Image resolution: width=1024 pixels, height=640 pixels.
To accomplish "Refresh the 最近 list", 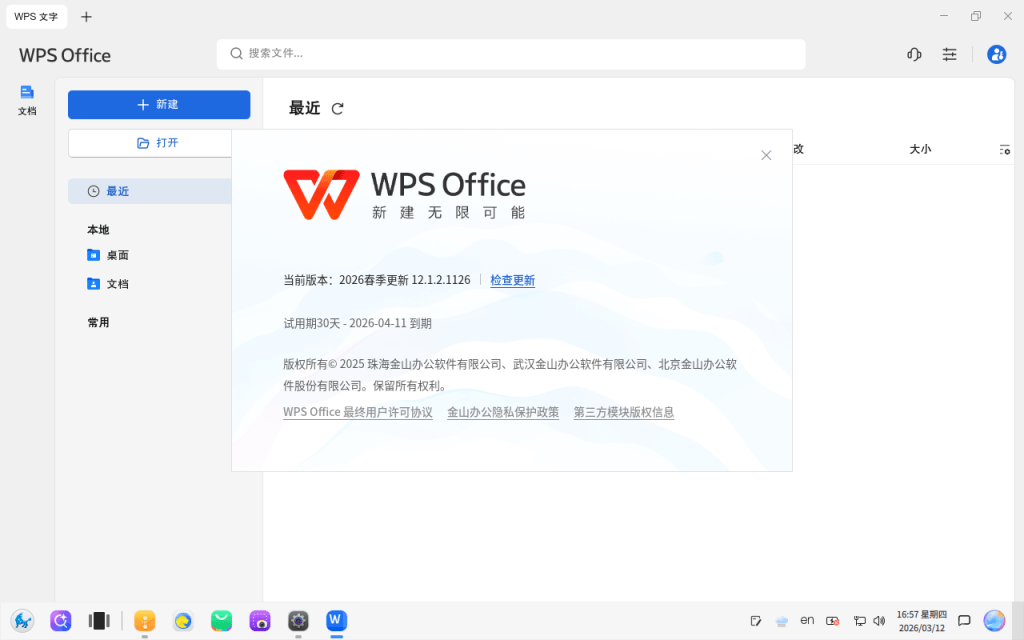I will [x=337, y=108].
